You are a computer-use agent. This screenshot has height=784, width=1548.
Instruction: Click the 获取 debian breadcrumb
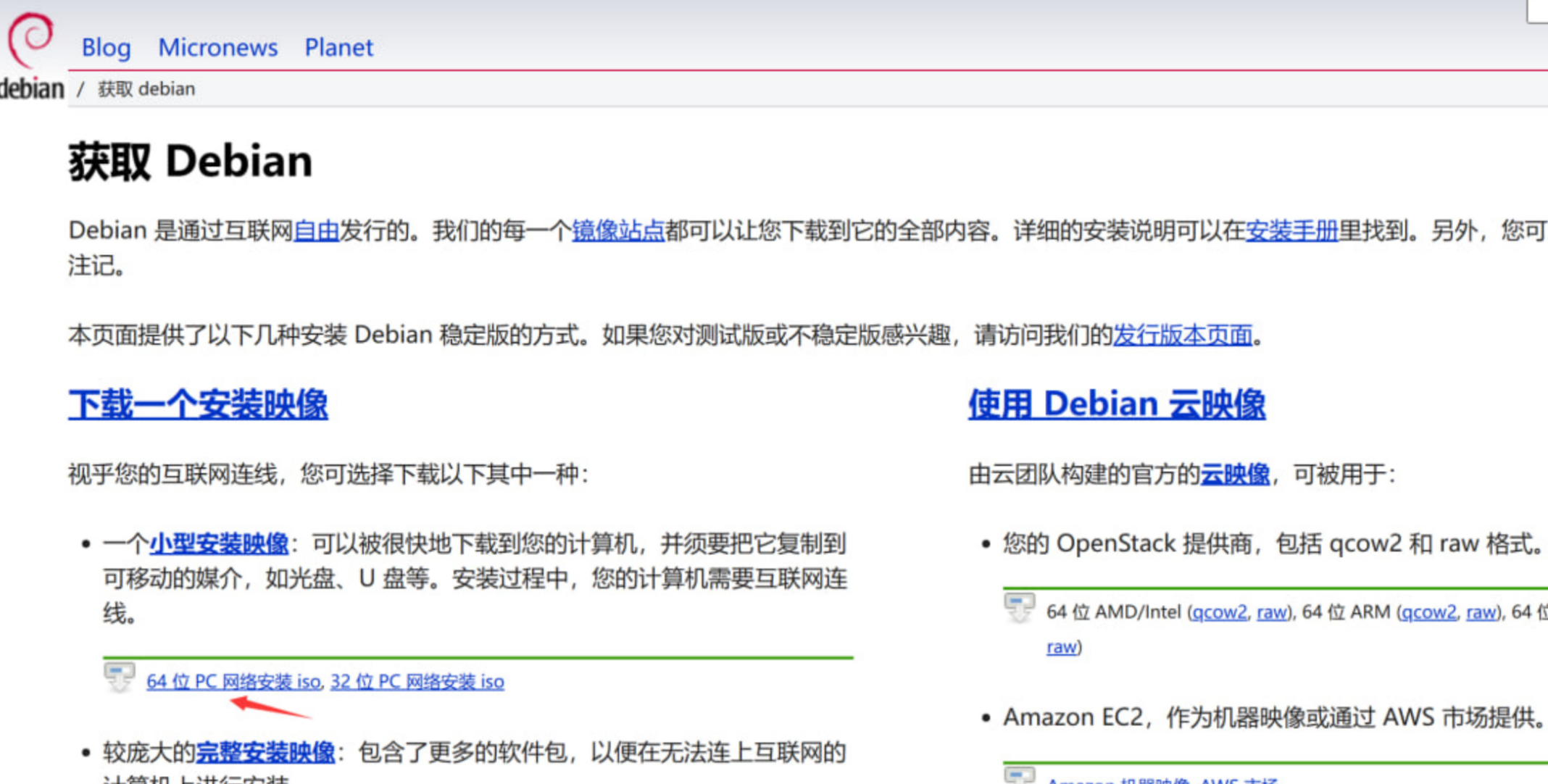click(x=146, y=88)
